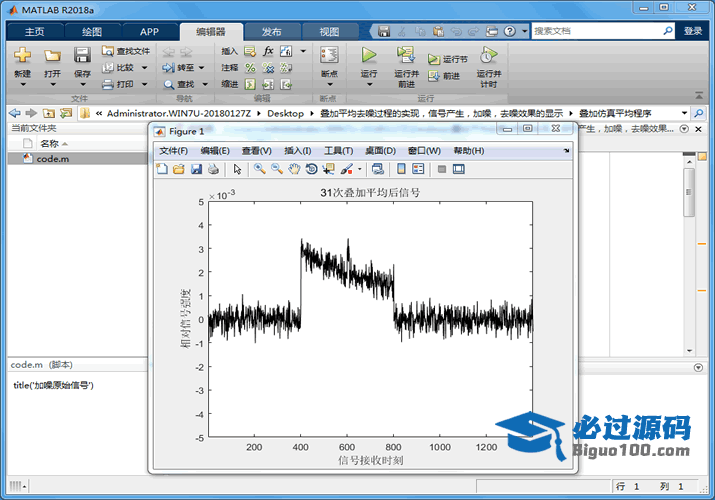
Task: Switch to the APP ribbon tab
Action: tap(149, 31)
